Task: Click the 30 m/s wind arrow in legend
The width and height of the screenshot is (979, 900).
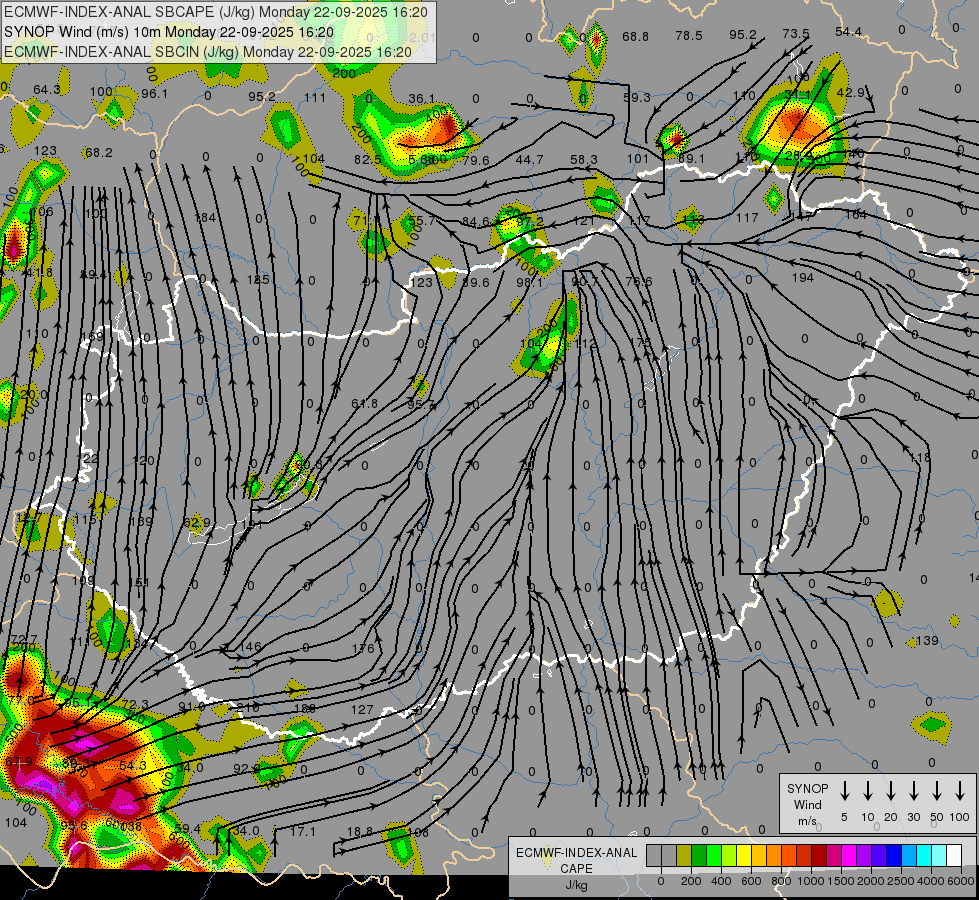Action: tap(913, 791)
